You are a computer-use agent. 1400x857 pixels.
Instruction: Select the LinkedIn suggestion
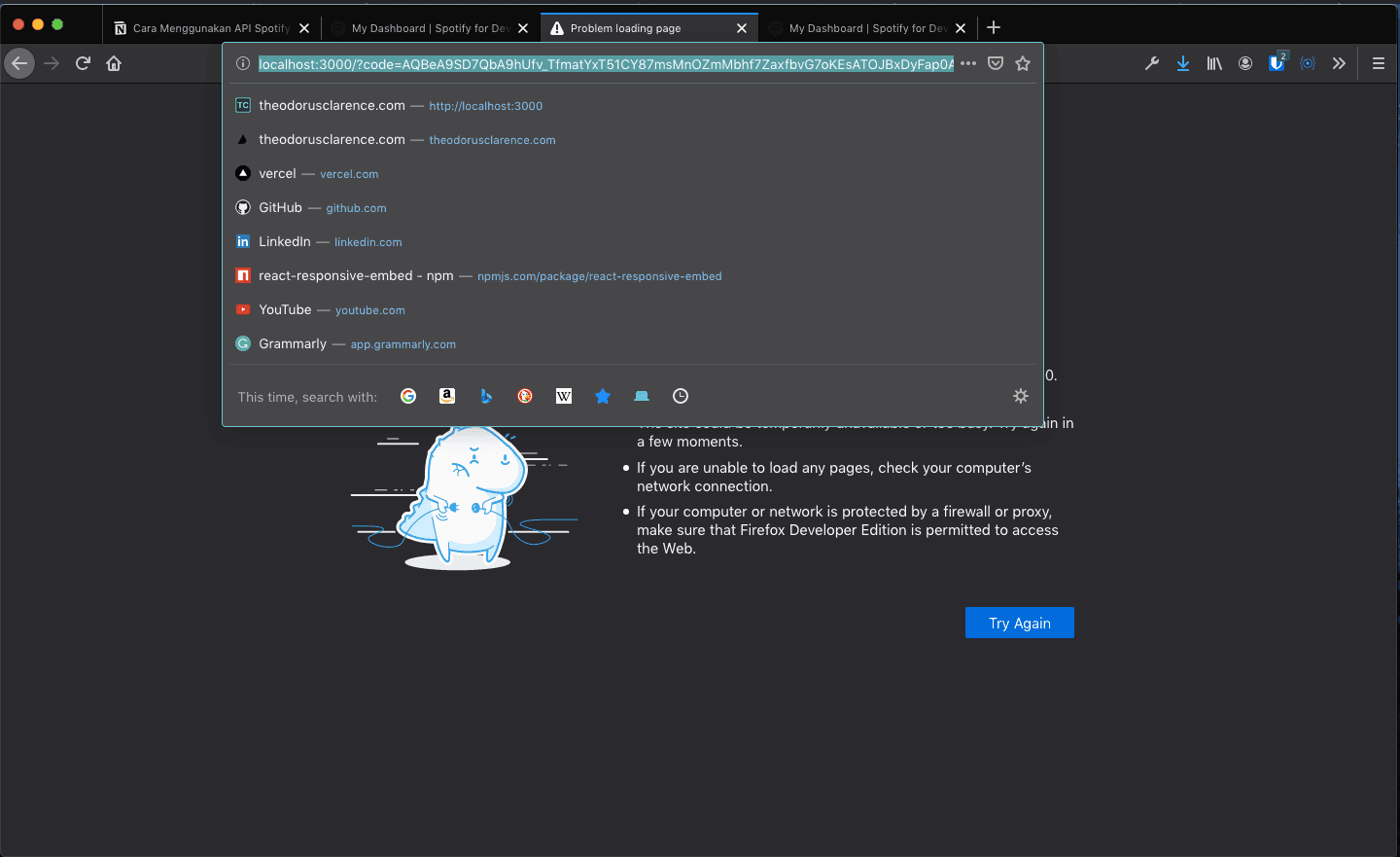pyautogui.click(x=633, y=241)
